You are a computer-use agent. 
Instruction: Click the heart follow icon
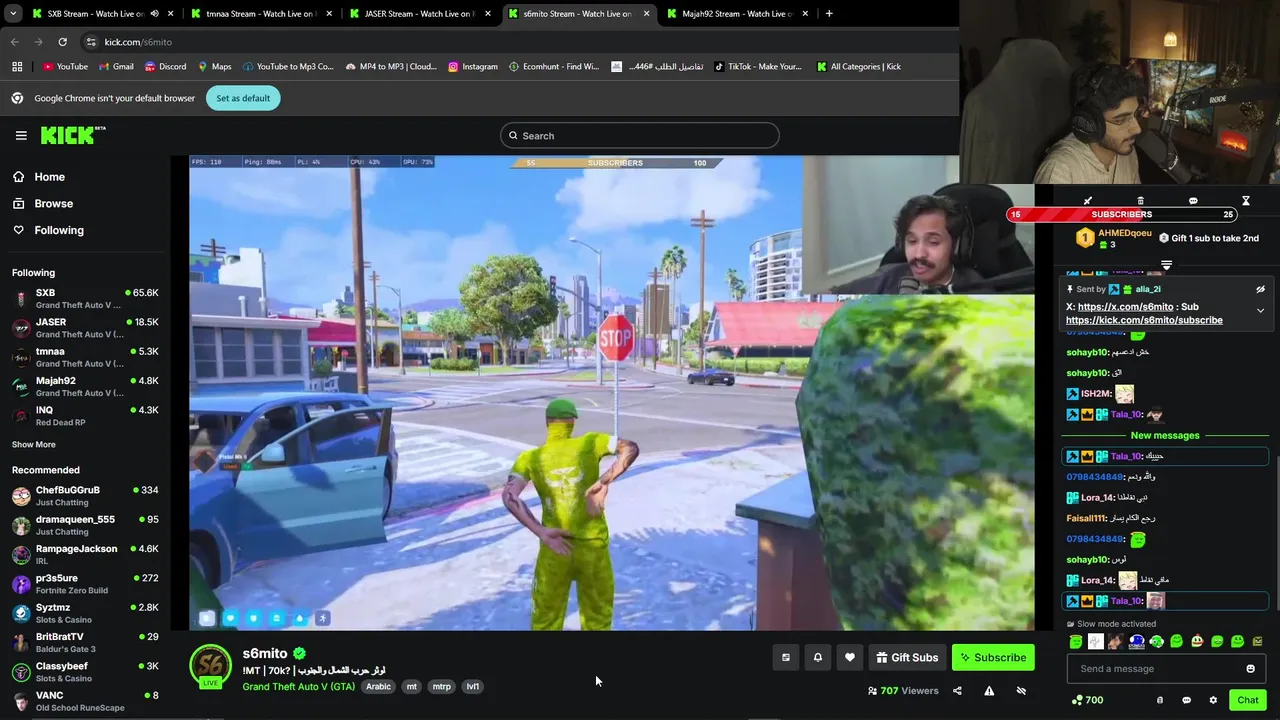pyautogui.click(x=850, y=657)
